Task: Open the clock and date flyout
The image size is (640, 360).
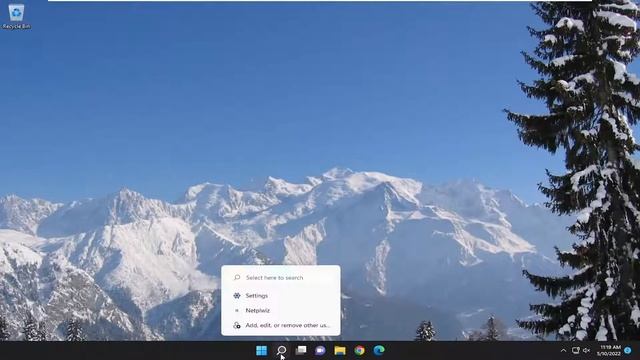Action: click(x=609, y=350)
